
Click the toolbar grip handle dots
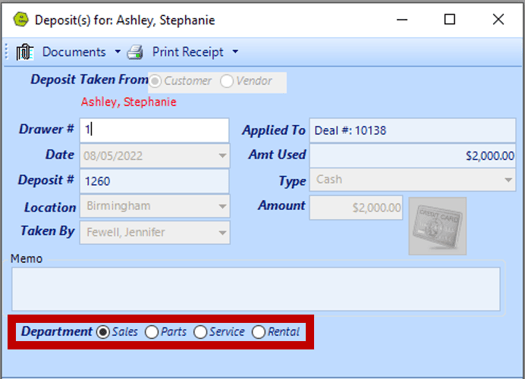7,52
